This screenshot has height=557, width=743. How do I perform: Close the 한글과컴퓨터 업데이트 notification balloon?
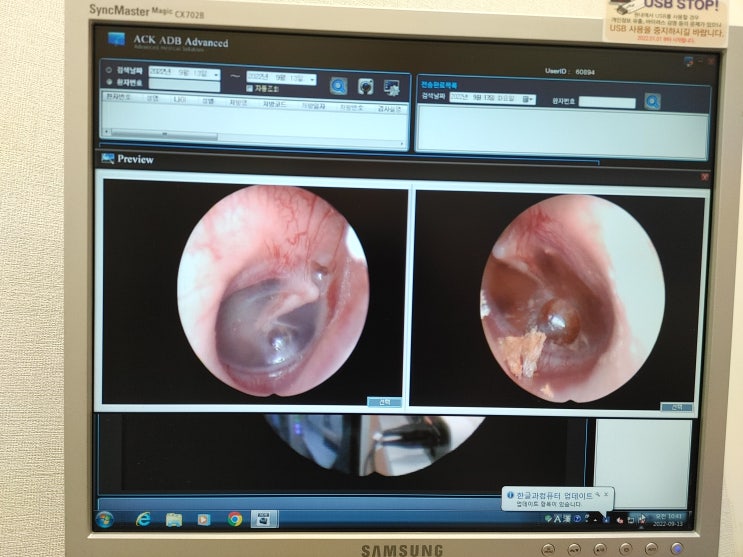click(x=606, y=494)
